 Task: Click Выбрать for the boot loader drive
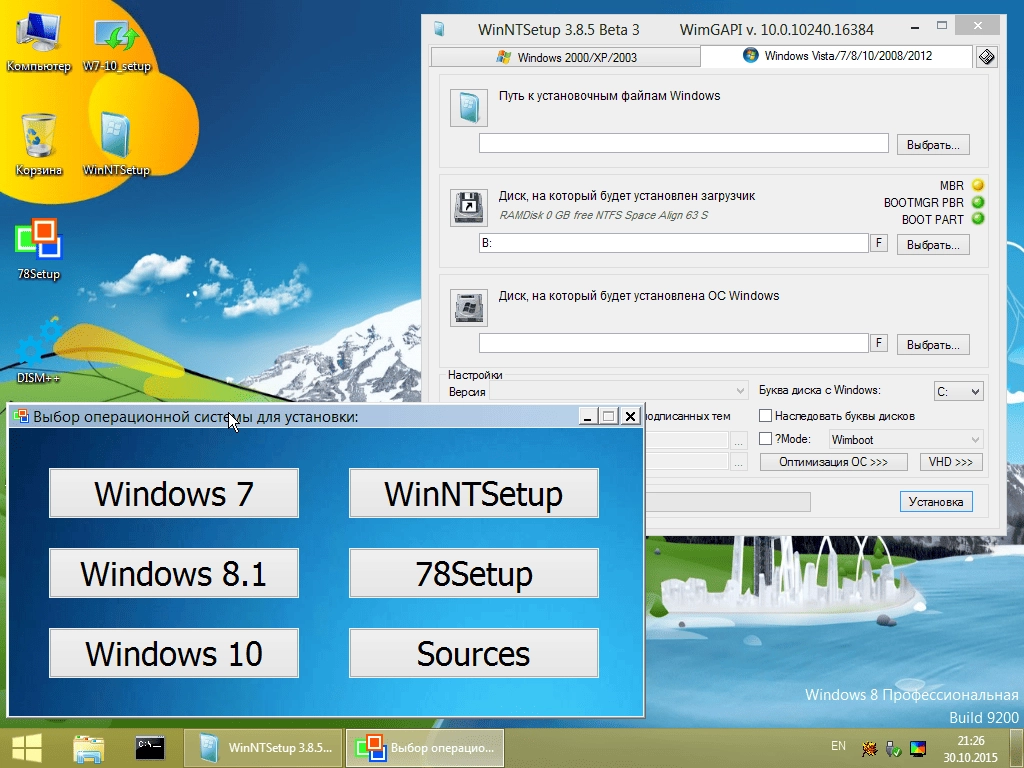coord(933,245)
